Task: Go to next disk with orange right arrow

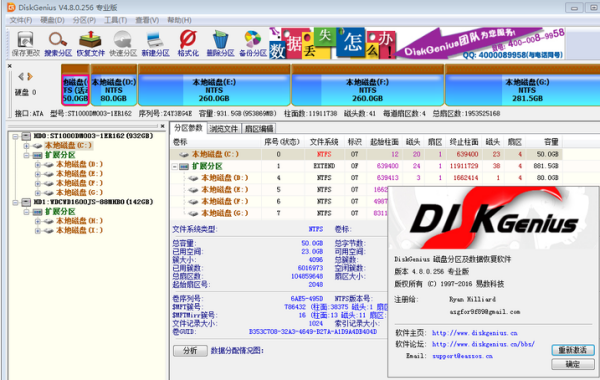Action: pyautogui.click(x=30, y=77)
